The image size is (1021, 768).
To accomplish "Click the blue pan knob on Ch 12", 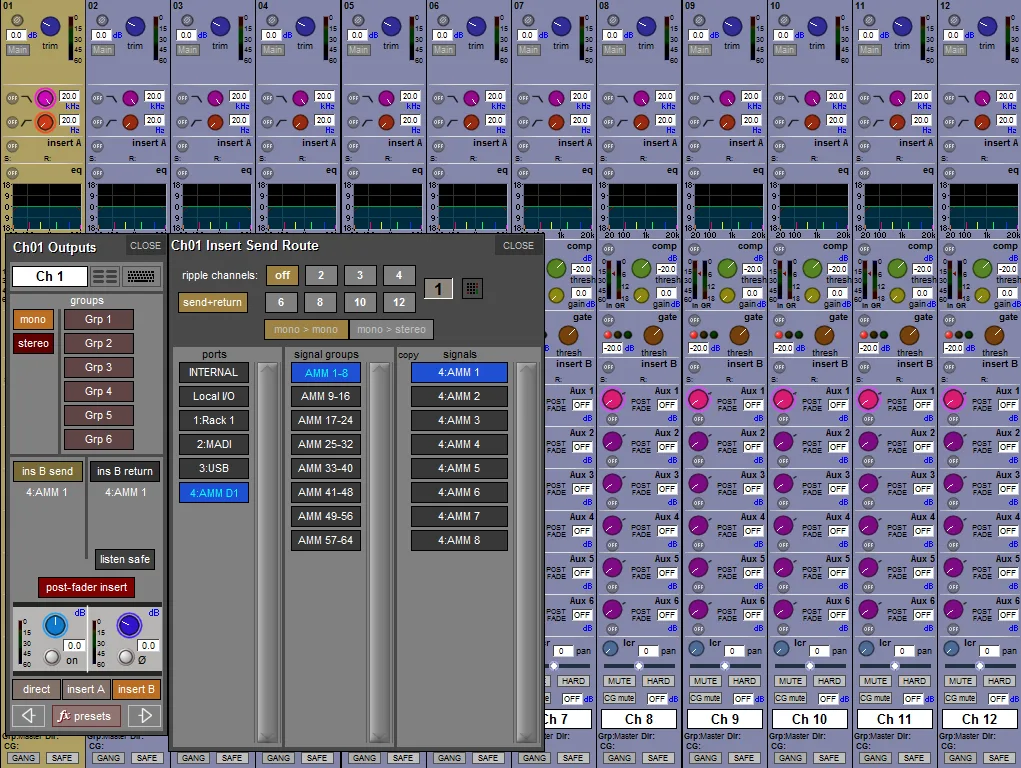I will [x=951, y=648].
